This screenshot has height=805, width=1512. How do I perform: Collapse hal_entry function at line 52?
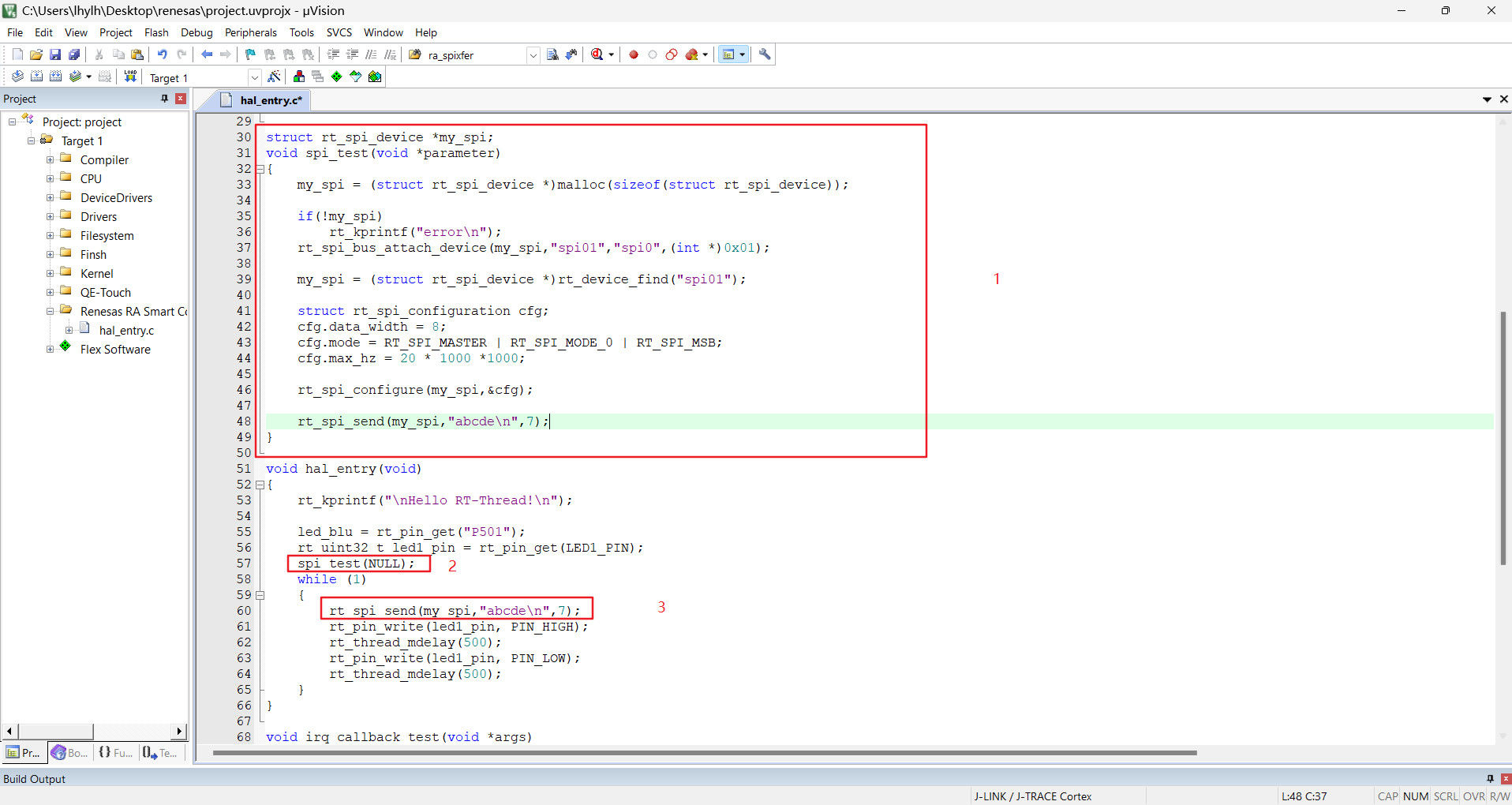260,485
